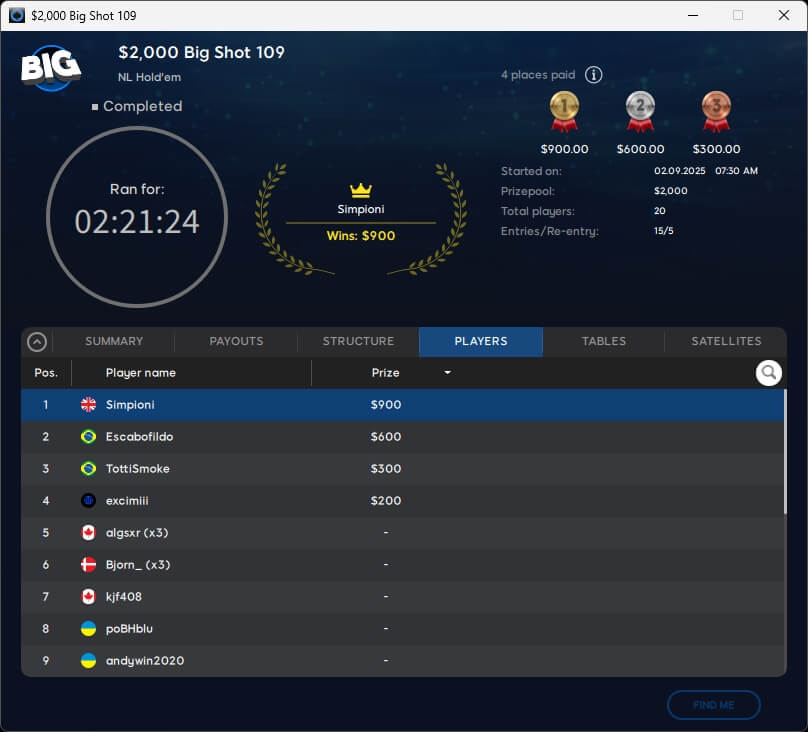
Task: Open the Prize column sort dropdown arrow
Action: coord(447,373)
